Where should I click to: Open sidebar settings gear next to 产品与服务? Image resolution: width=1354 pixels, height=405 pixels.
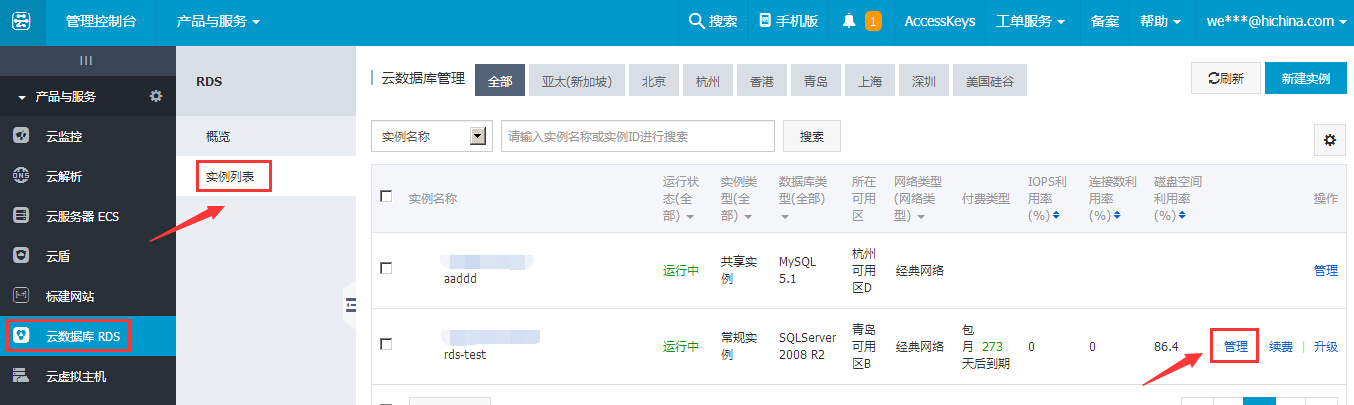point(155,96)
